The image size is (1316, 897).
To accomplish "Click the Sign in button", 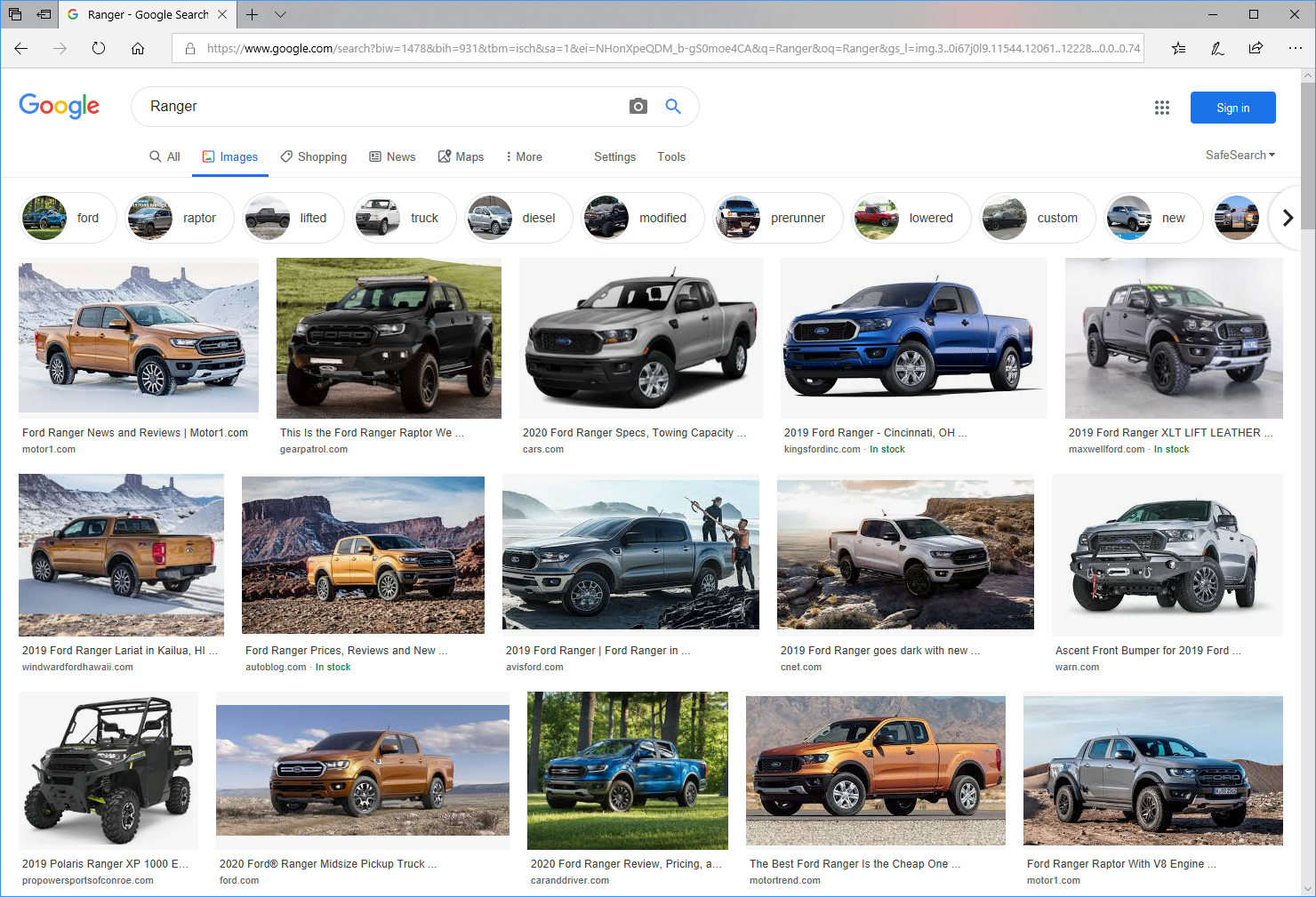I will tap(1232, 108).
